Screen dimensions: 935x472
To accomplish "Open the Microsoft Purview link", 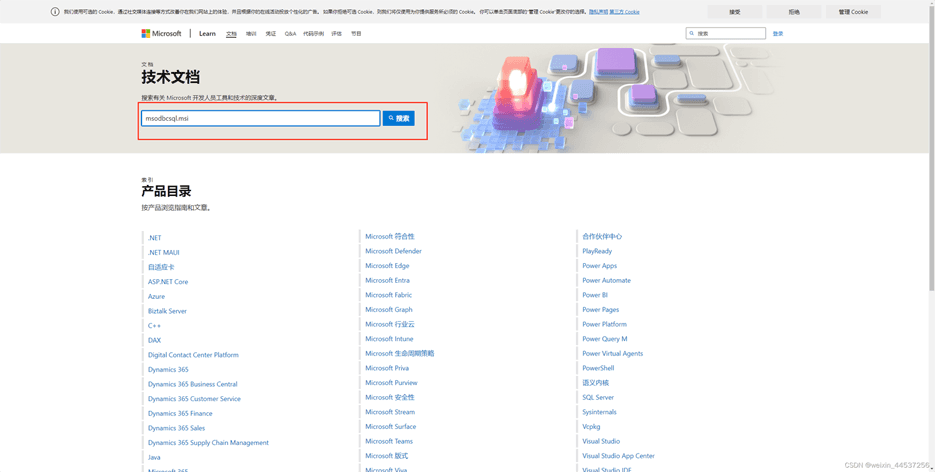I will 391,383.
